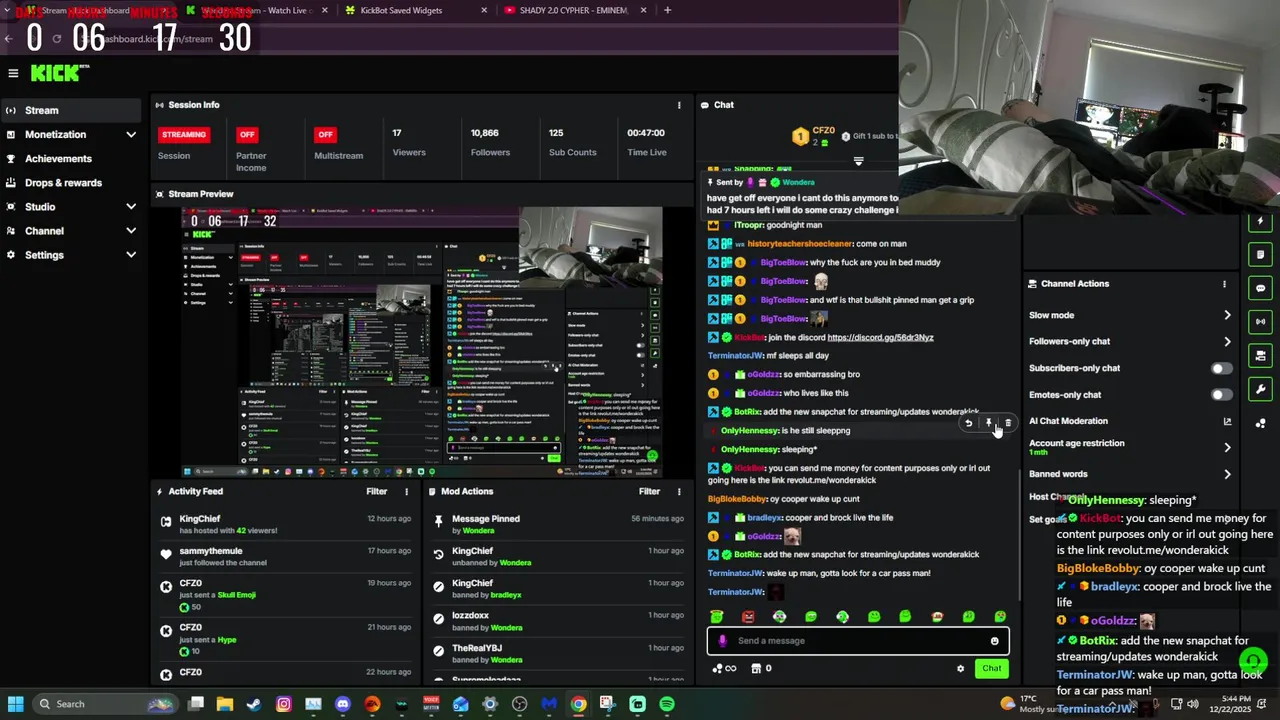Image resolution: width=1280 pixels, height=720 pixels.
Task: Click the collapse arrow under chat gift banner
Action: (x=858, y=161)
